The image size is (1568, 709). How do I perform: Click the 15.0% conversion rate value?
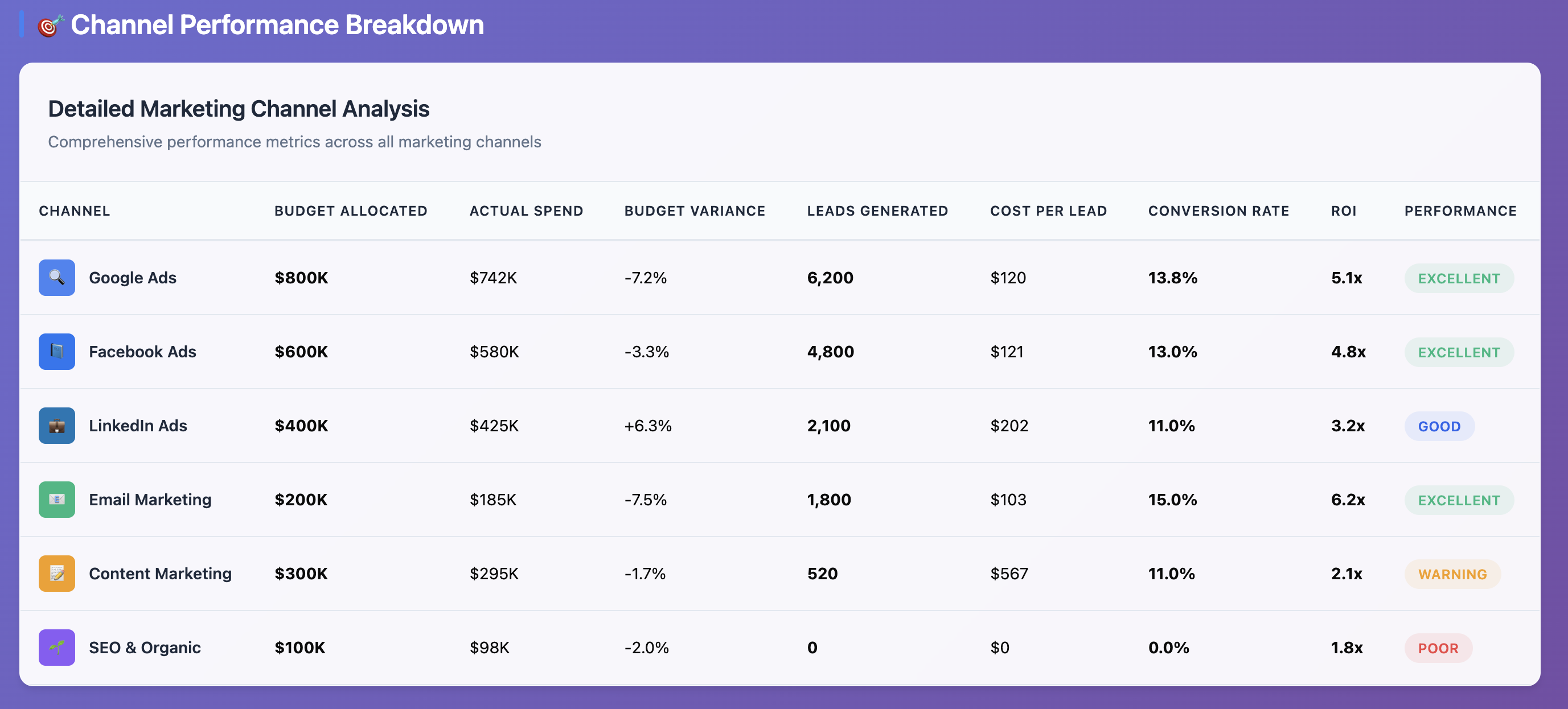coord(1173,500)
